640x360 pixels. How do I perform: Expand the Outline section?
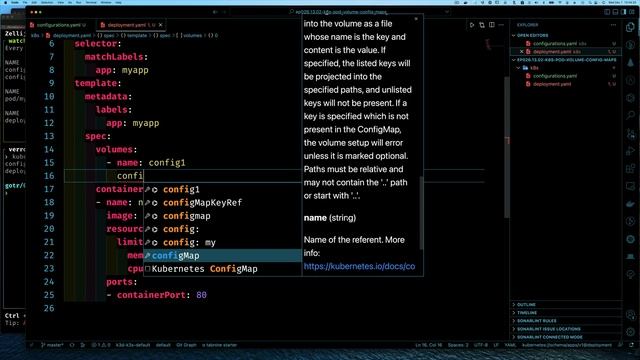click(x=565, y=304)
